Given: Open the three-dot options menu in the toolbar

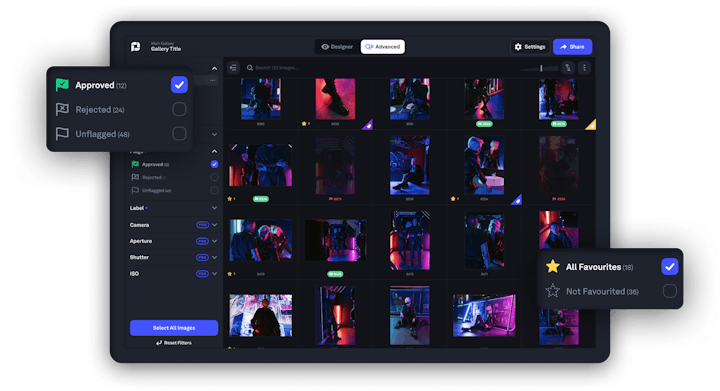Looking at the screenshot, I should (584, 68).
